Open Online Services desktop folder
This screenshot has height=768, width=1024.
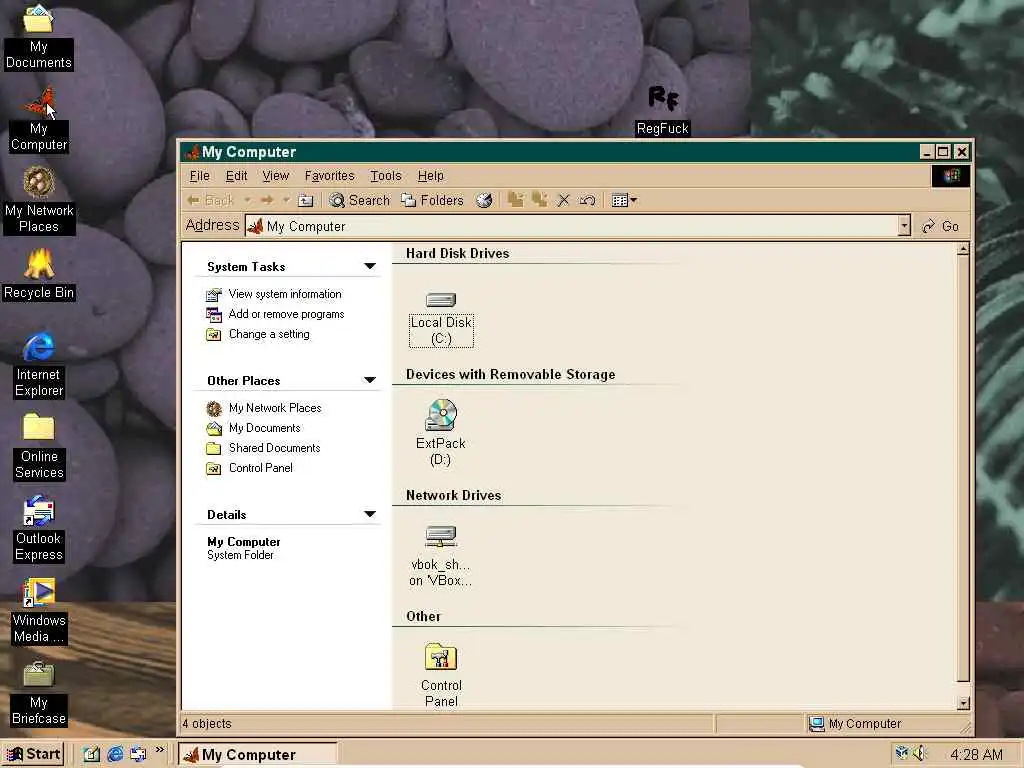pyautogui.click(x=39, y=447)
